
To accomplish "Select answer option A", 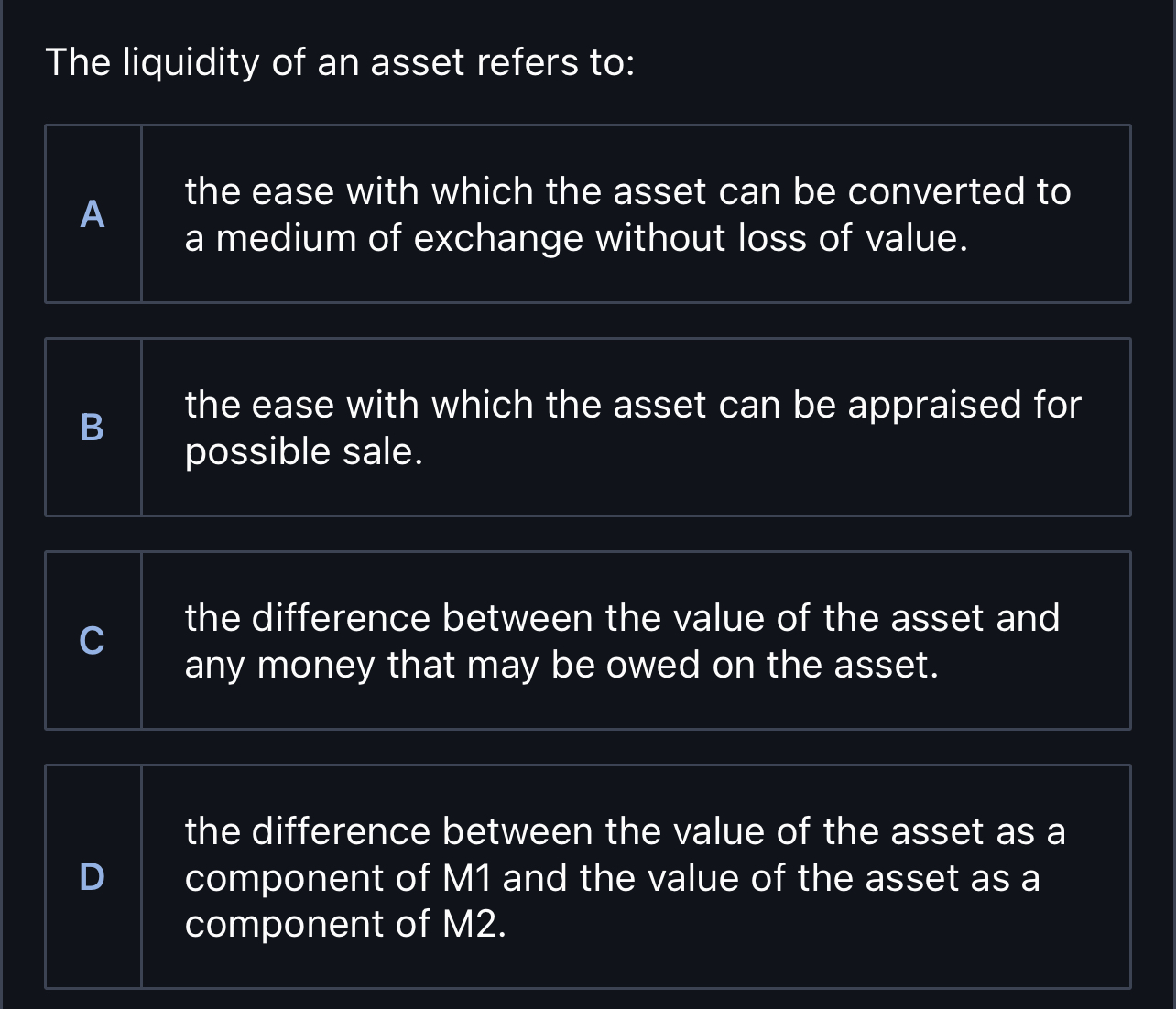I will (x=588, y=213).
